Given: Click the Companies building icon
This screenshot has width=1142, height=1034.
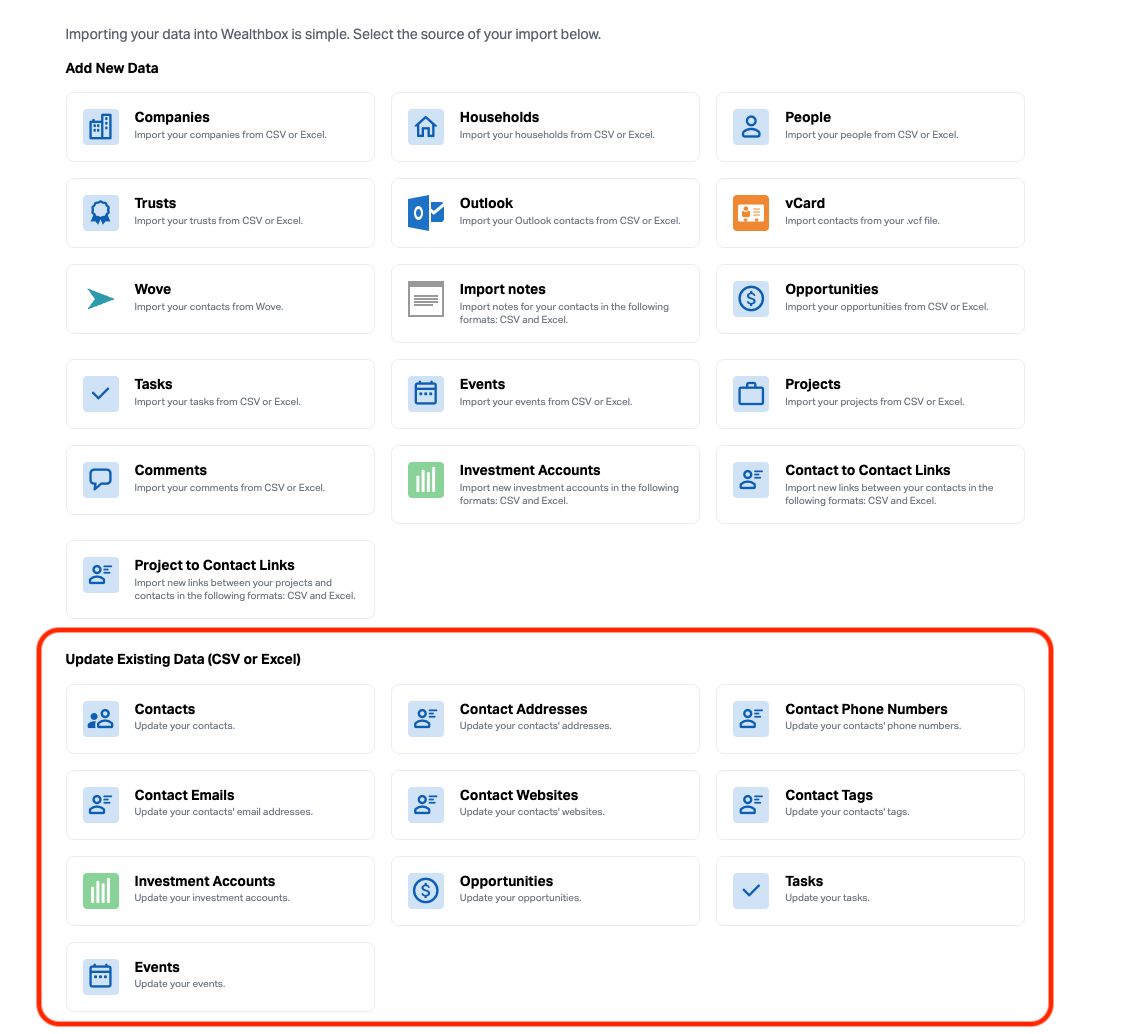Looking at the screenshot, I should [x=100, y=127].
